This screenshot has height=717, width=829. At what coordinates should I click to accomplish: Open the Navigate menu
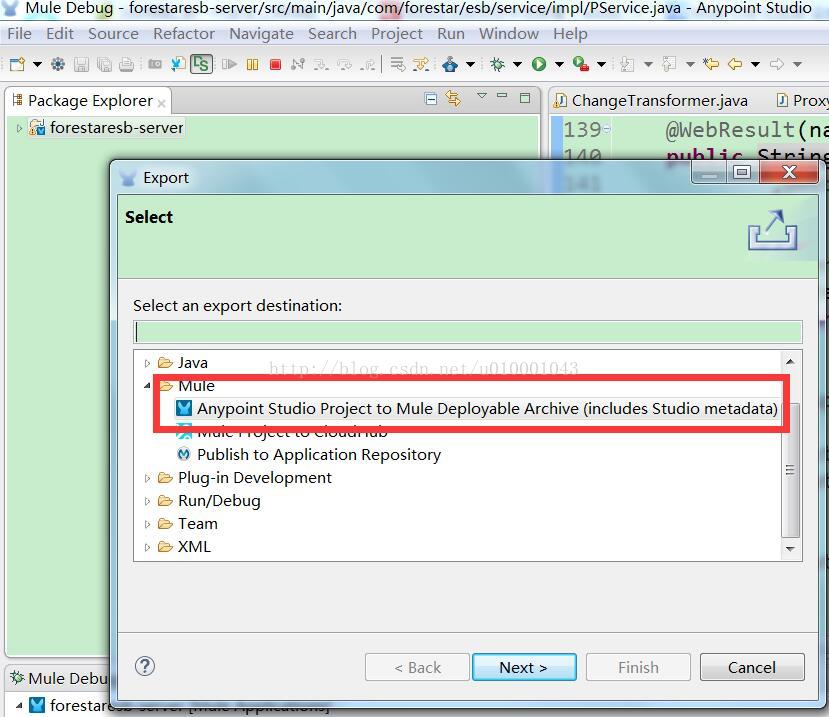[261, 34]
